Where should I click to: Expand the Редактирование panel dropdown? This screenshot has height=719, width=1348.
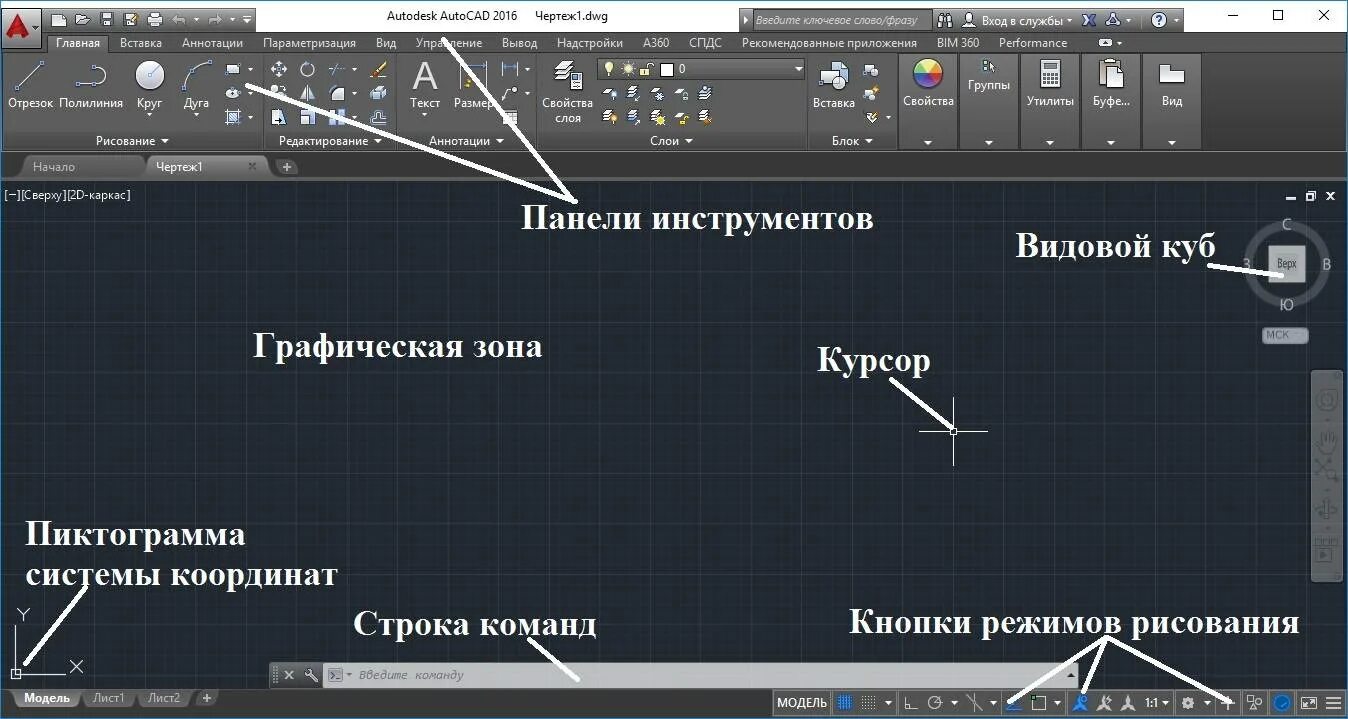point(330,141)
